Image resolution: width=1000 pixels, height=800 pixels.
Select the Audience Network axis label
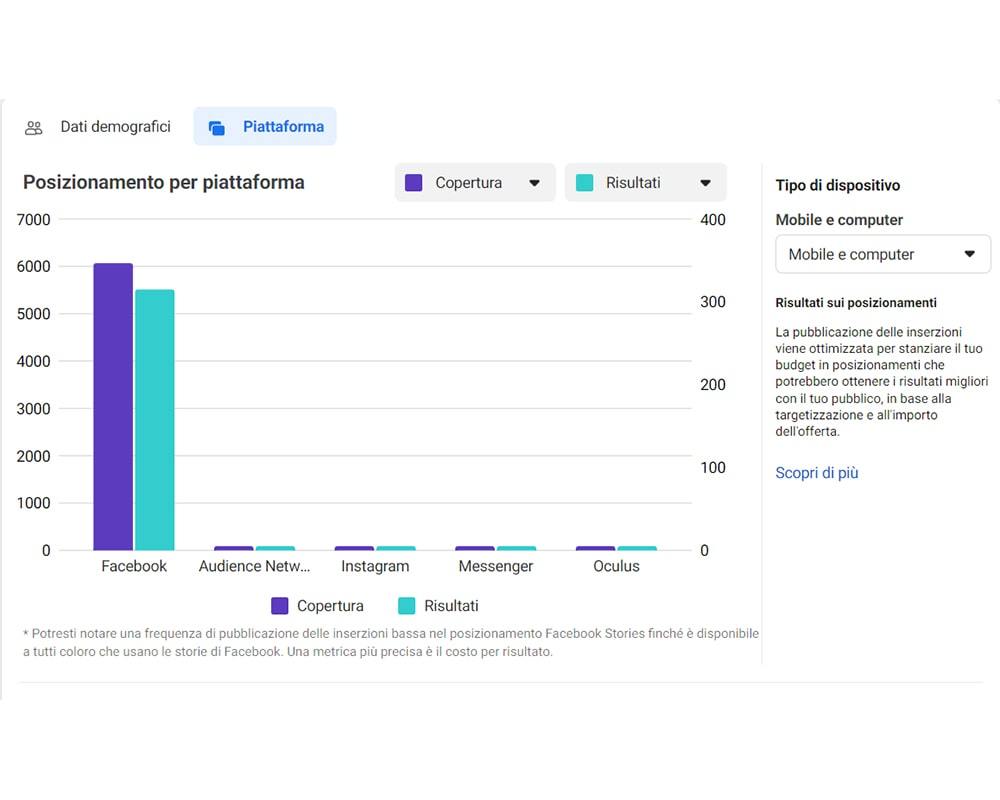(x=254, y=566)
